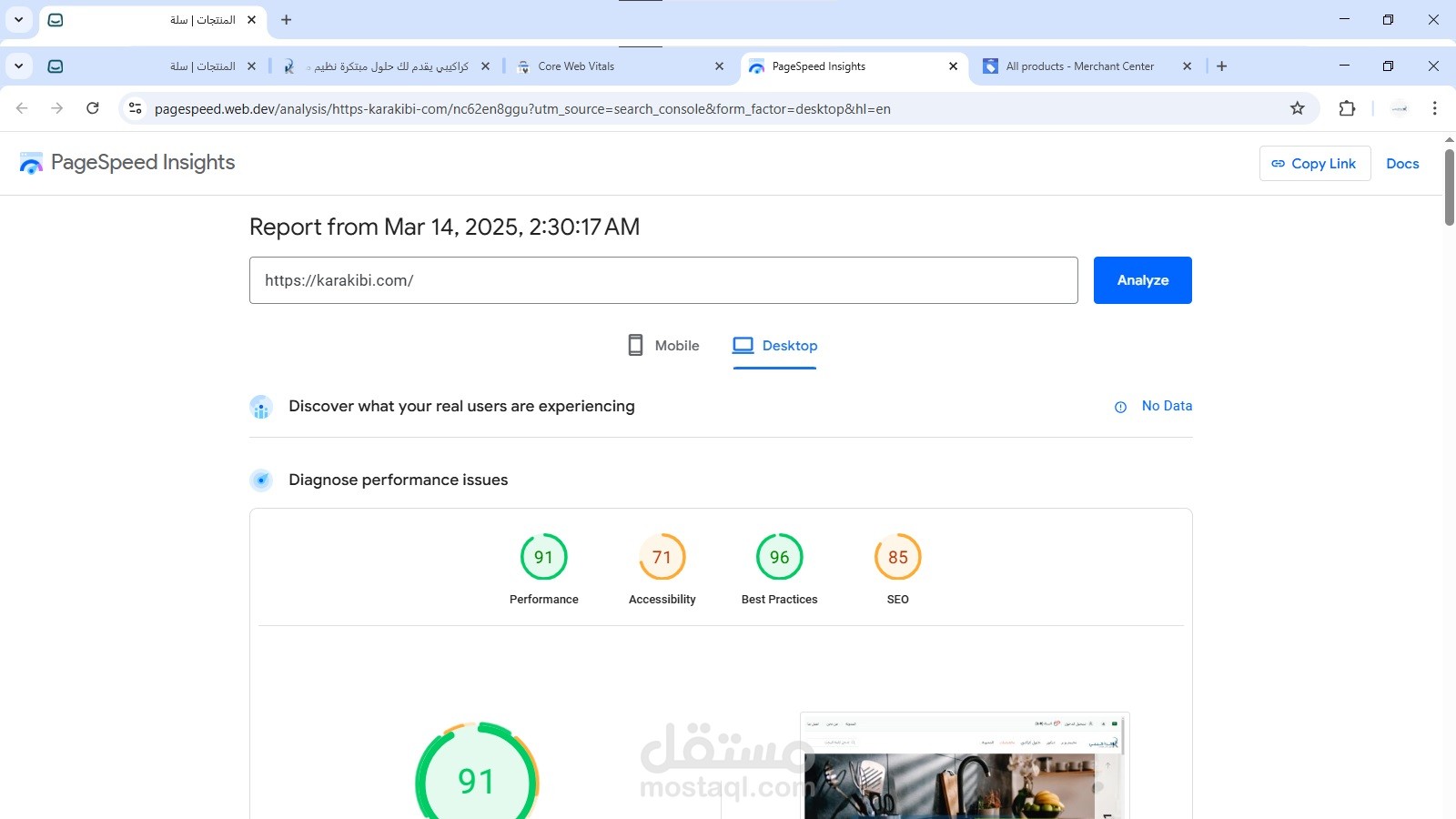
Task: Open the tab search dropdown in front window
Action: coord(18,66)
